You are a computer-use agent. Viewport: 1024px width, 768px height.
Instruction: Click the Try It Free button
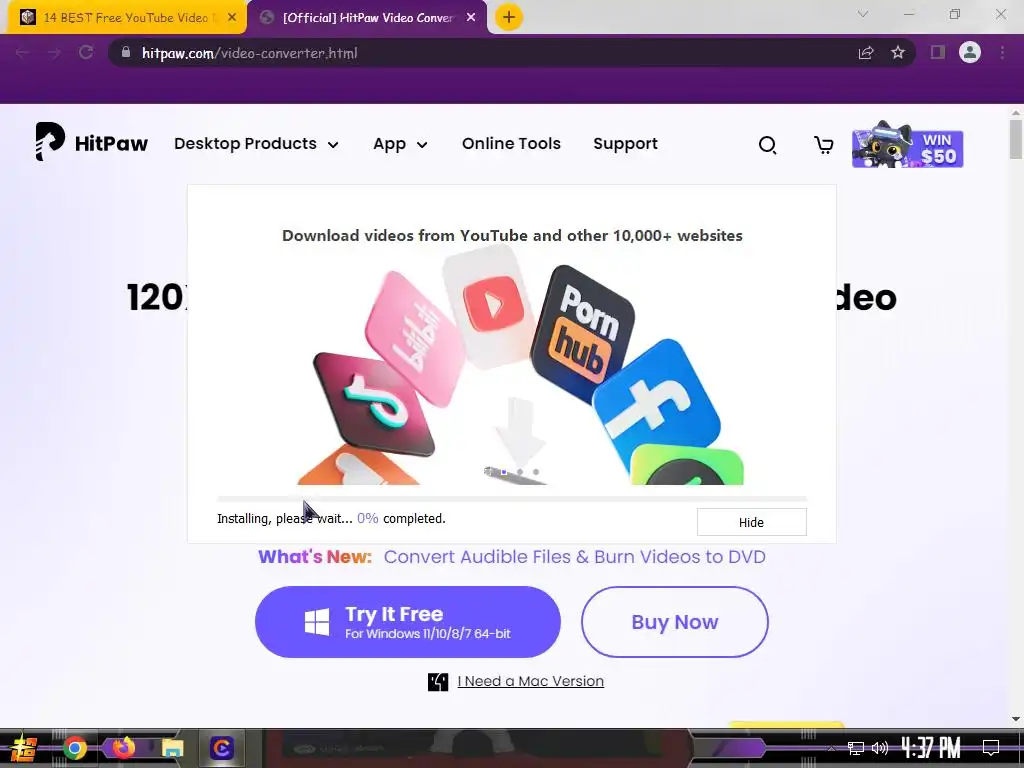(x=408, y=622)
